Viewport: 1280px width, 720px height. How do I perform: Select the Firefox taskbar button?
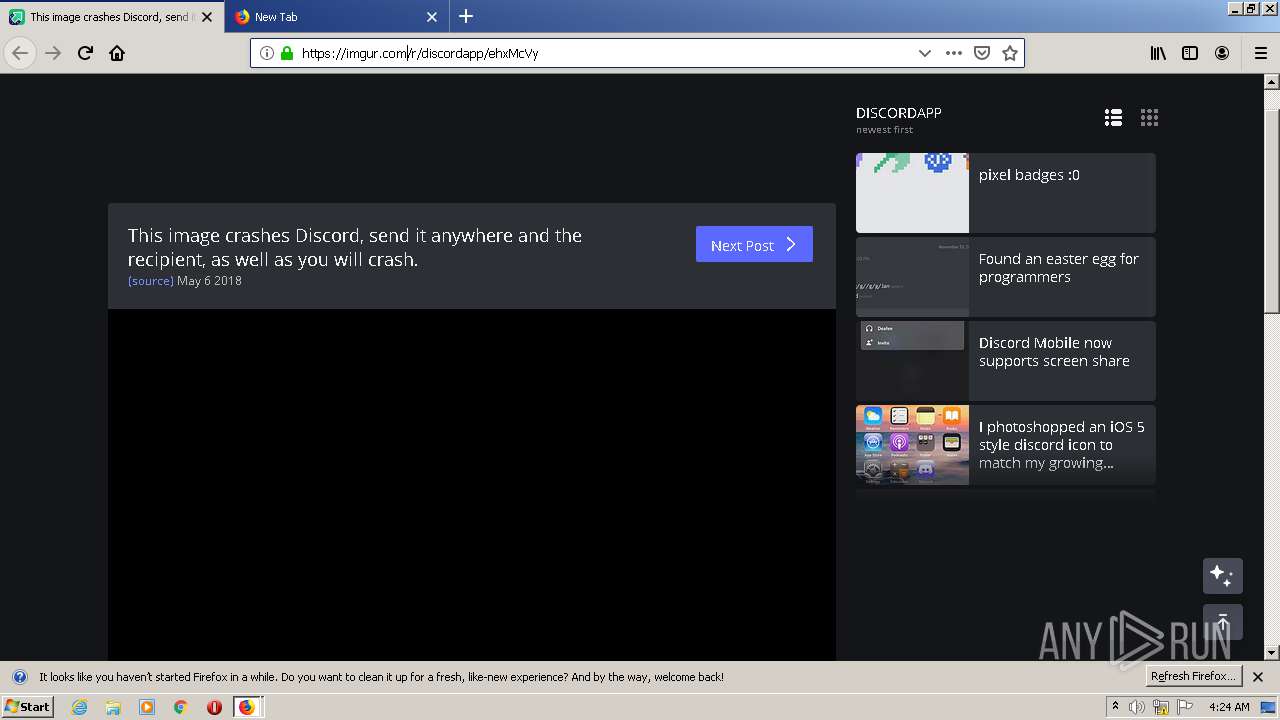pyautogui.click(x=247, y=707)
